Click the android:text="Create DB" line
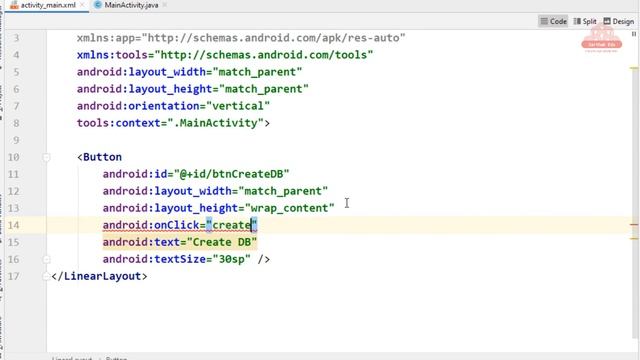Image resolution: width=640 pixels, height=360 pixels. tap(180, 242)
